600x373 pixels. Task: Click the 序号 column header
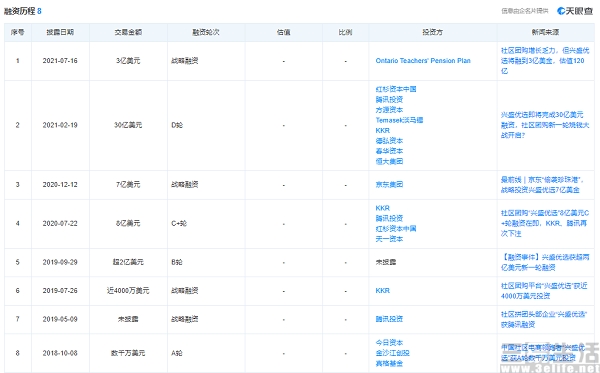click(x=18, y=32)
